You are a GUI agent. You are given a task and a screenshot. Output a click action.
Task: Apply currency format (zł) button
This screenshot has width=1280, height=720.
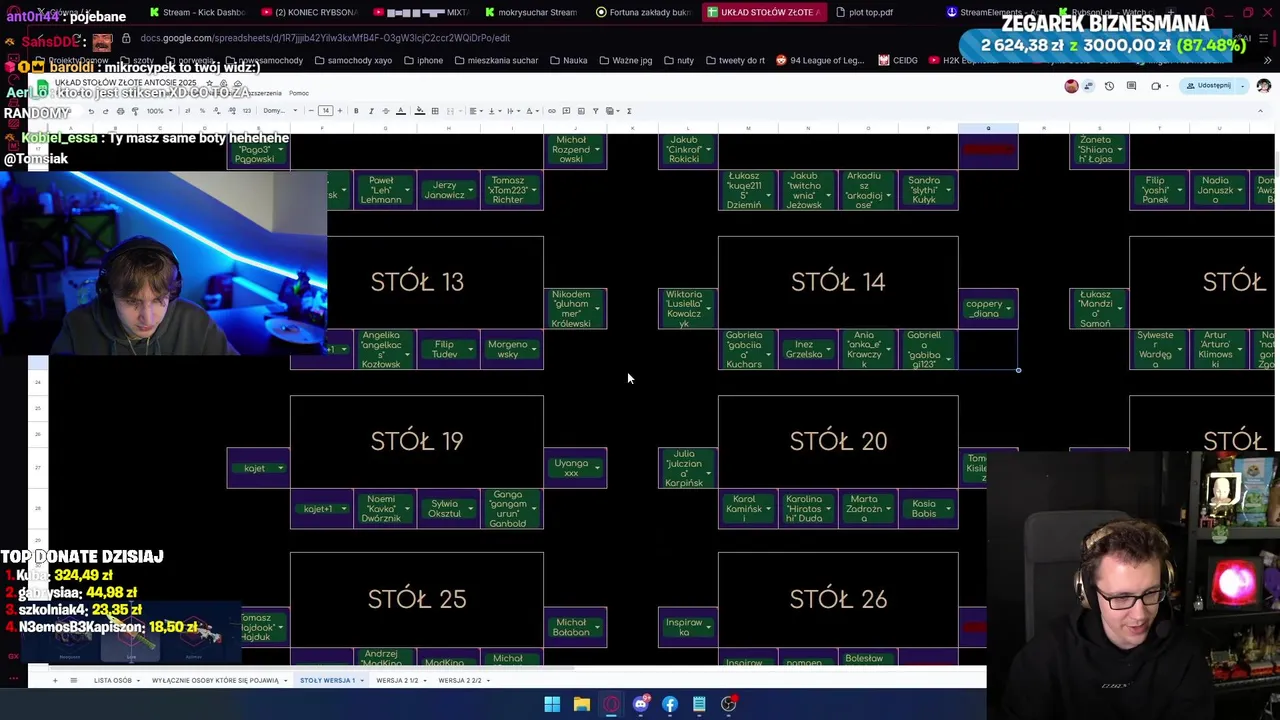(x=187, y=111)
